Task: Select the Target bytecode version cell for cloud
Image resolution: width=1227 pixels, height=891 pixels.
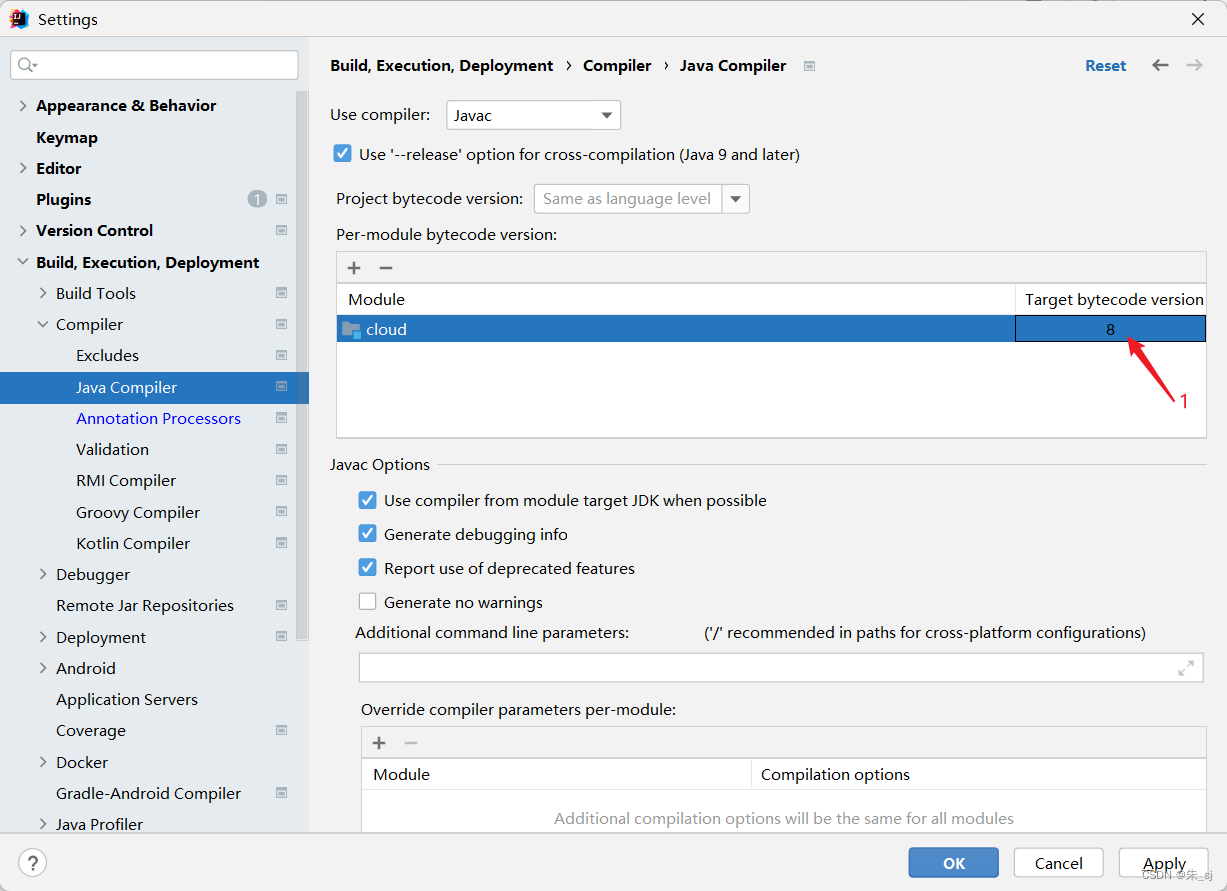Action: [x=1110, y=328]
